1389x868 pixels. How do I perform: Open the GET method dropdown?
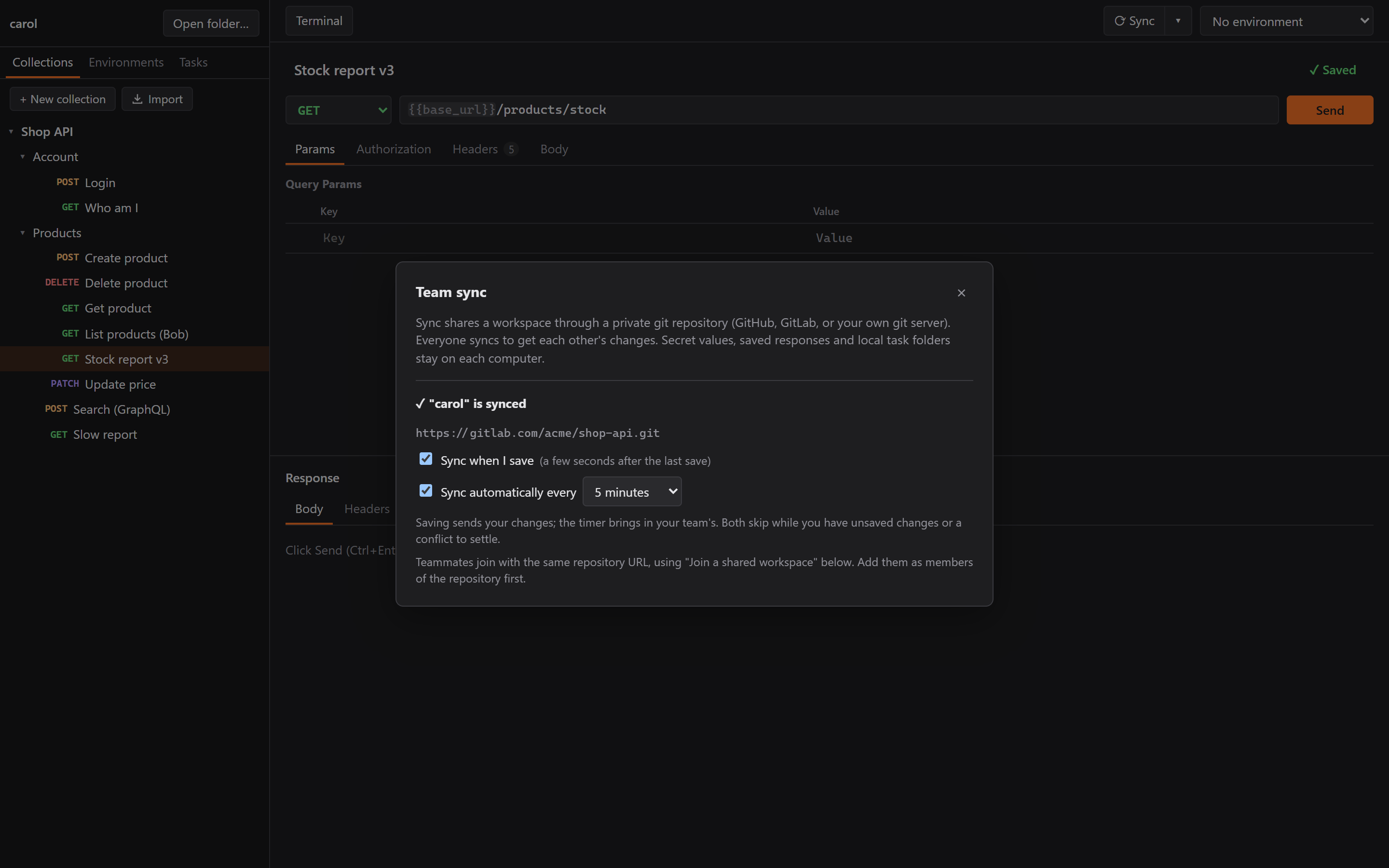point(338,110)
